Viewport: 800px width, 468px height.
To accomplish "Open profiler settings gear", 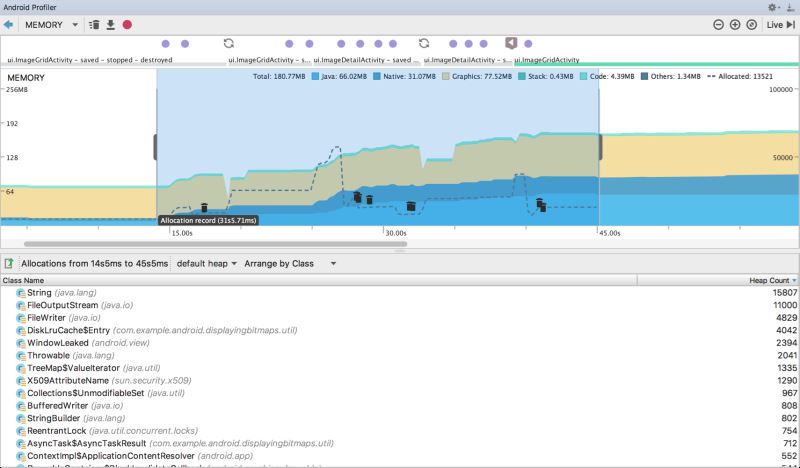I will point(772,7).
